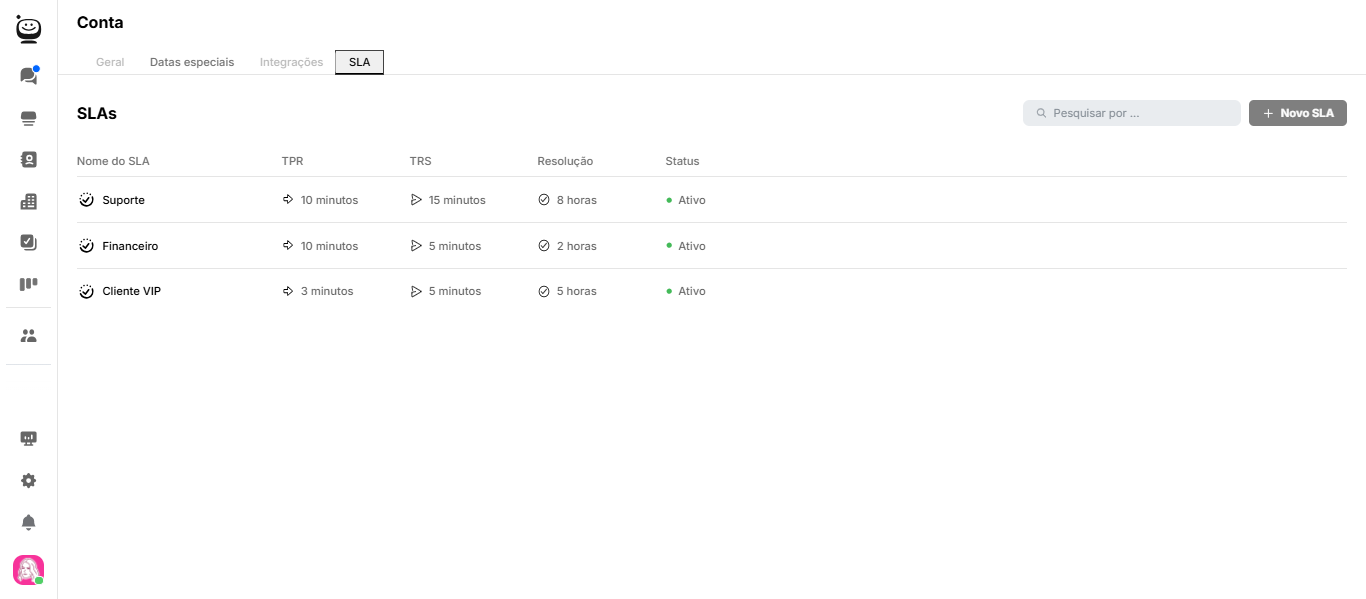Open the user profile avatar
The height and width of the screenshot is (599, 1366).
point(28,570)
